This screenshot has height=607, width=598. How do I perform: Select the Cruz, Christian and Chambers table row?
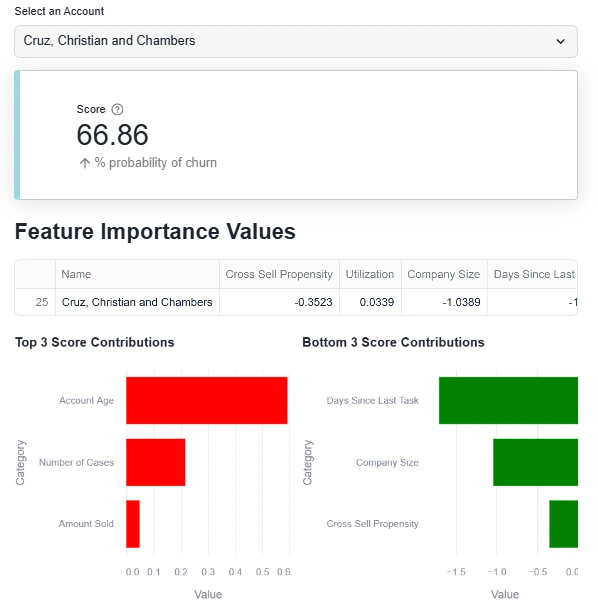(296, 302)
